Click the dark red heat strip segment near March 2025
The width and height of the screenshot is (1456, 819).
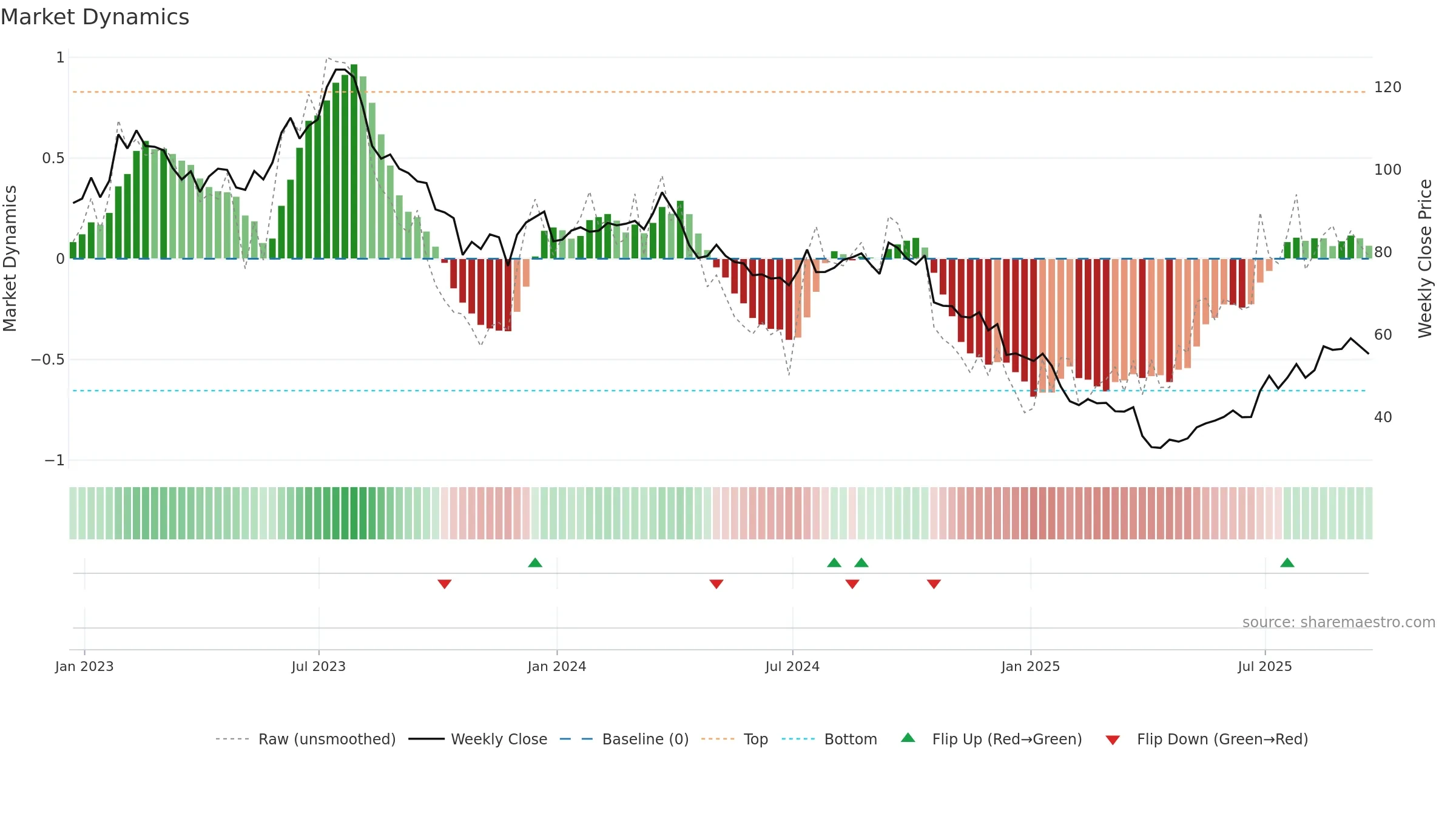(1106, 513)
